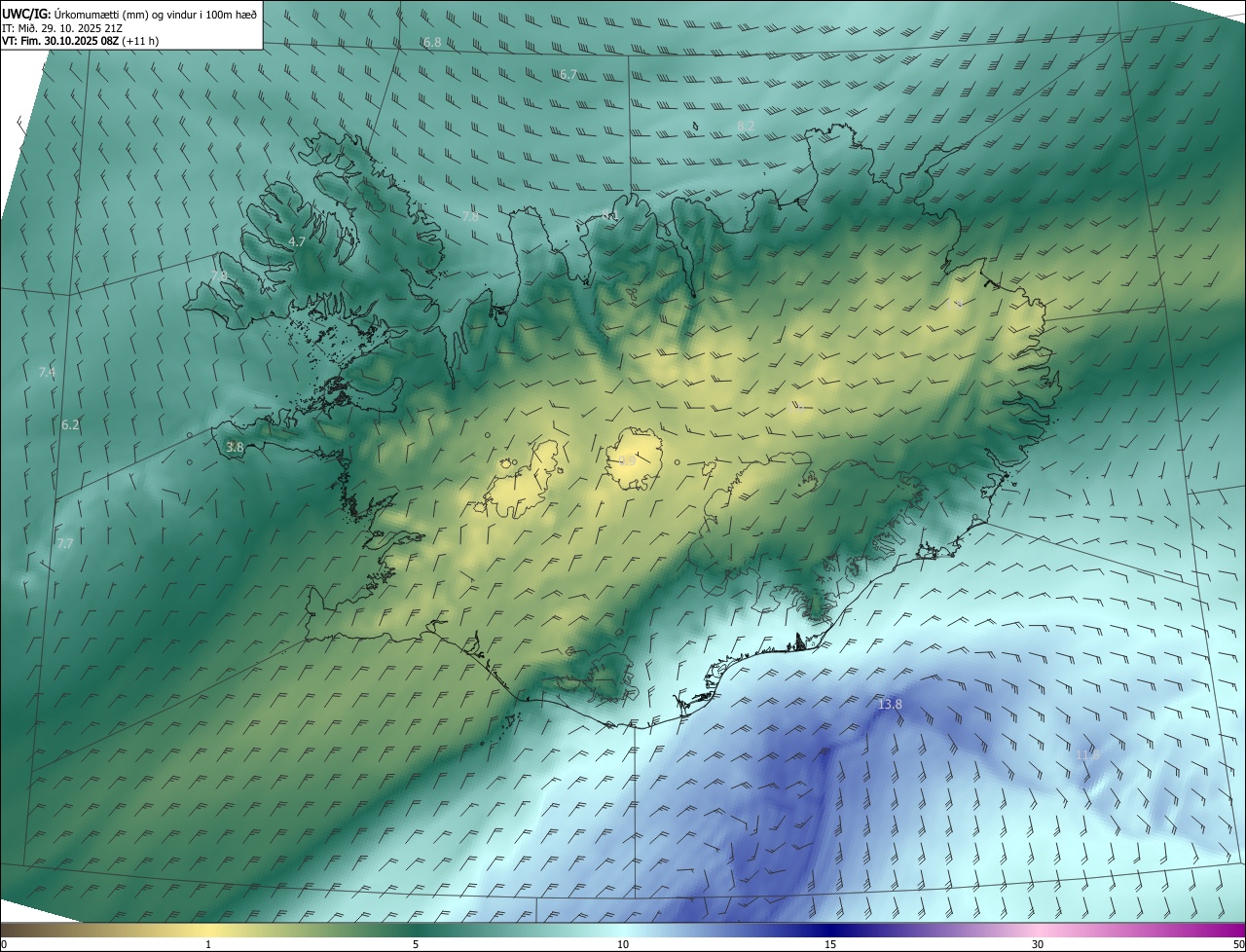Click the 10 tick on the colour scale
This screenshot has width=1246, height=952.
(x=623, y=945)
